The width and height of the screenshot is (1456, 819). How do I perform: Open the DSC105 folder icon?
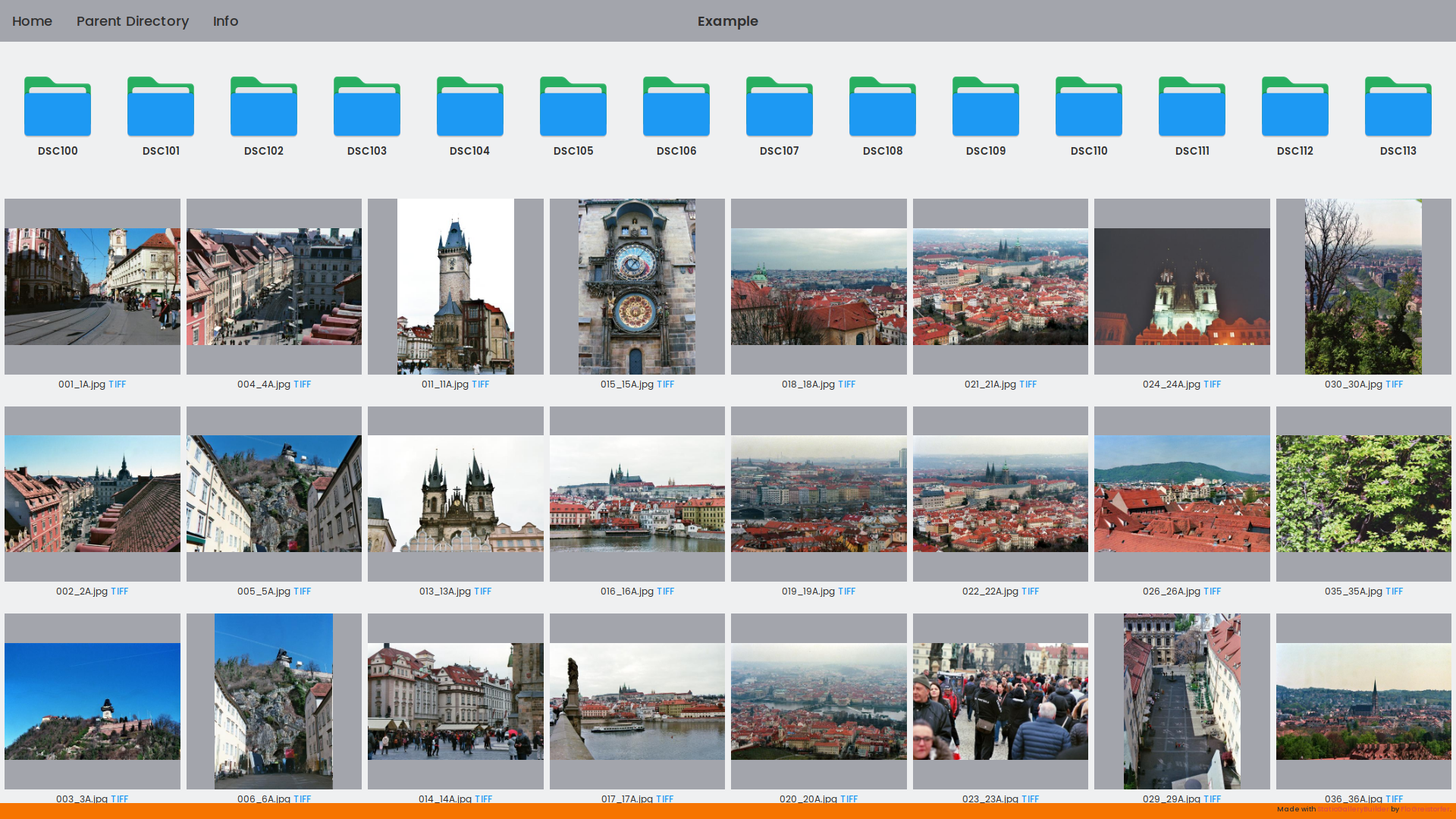point(573,107)
